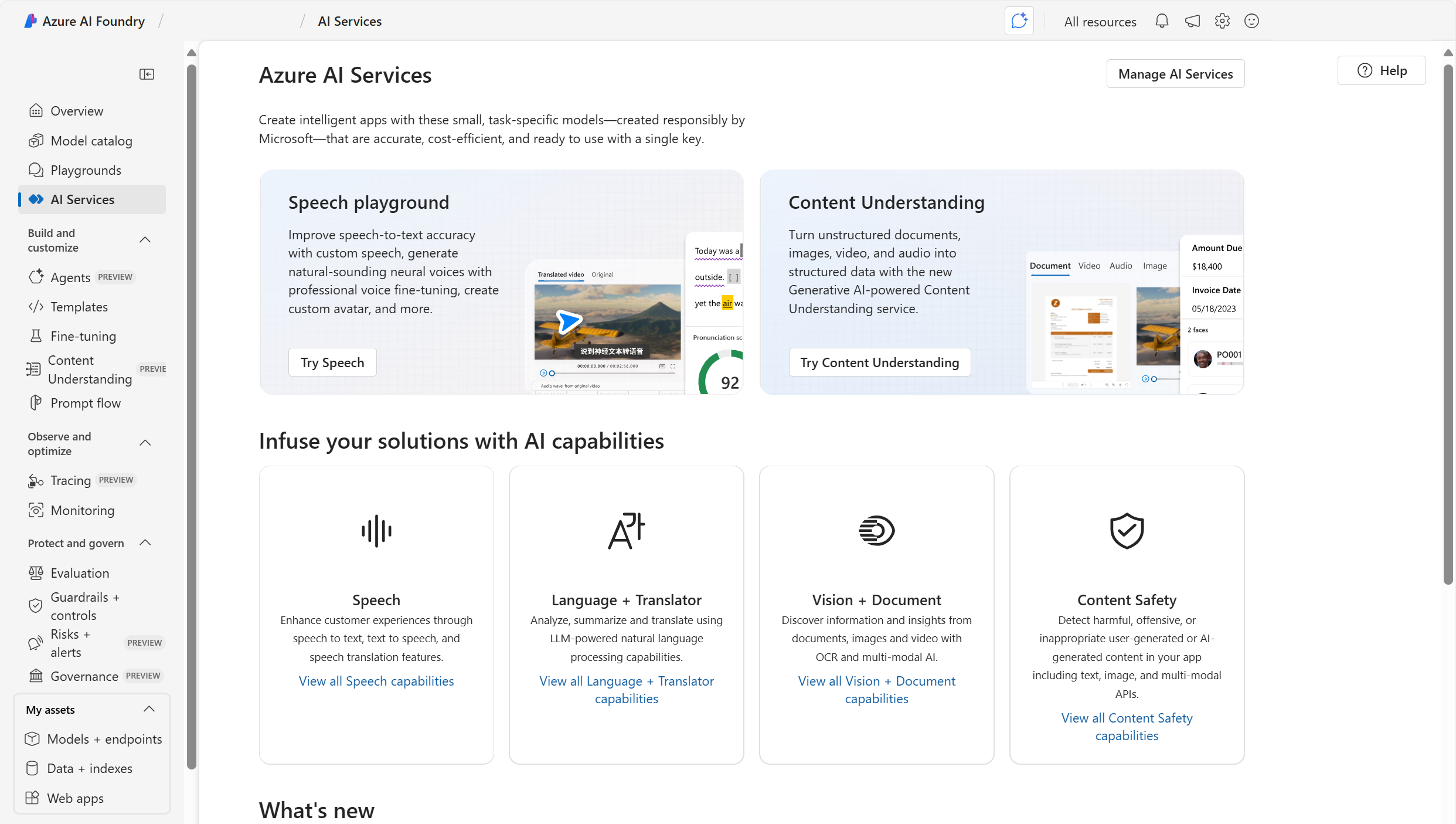The width and height of the screenshot is (1456, 824).
Task: Click the Prompt flow icon
Action: coord(36,403)
